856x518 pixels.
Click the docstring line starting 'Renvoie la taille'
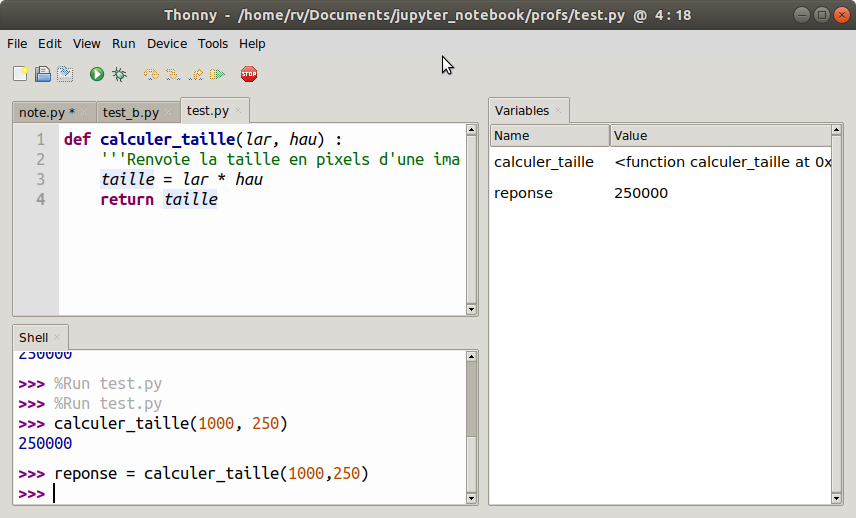click(x=280, y=159)
